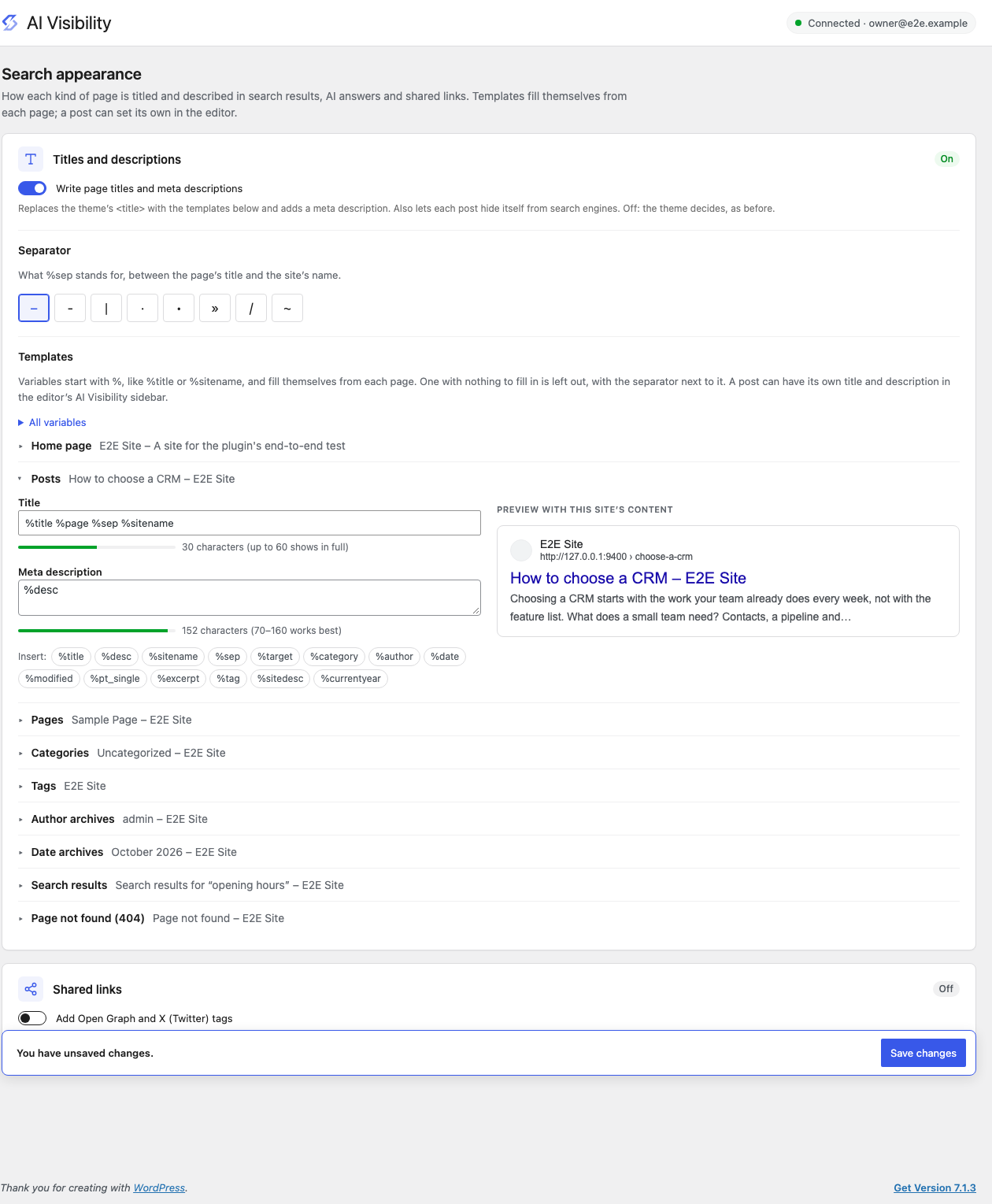The image size is (992, 1204).
Task: Insert the %currentyear variable chip
Action: click(x=351, y=679)
